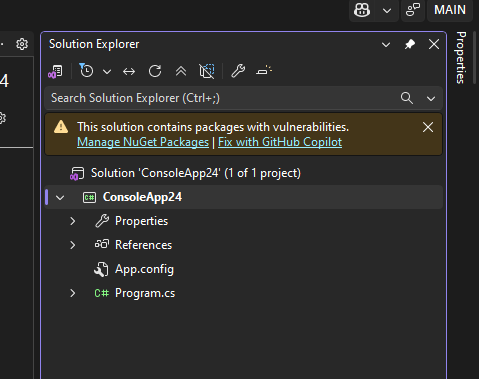Toggle Preview Selected Items
The width and height of the screenshot is (479, 379).
[x=264, y=71]
